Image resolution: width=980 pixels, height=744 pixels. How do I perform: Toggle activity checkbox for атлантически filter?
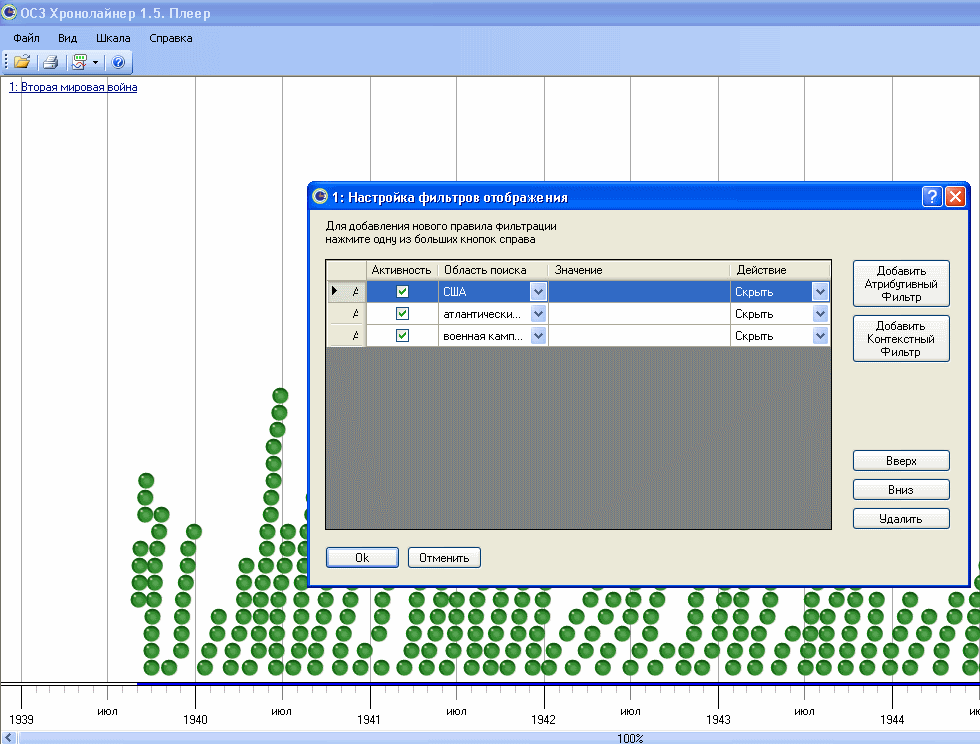[403, 314]
